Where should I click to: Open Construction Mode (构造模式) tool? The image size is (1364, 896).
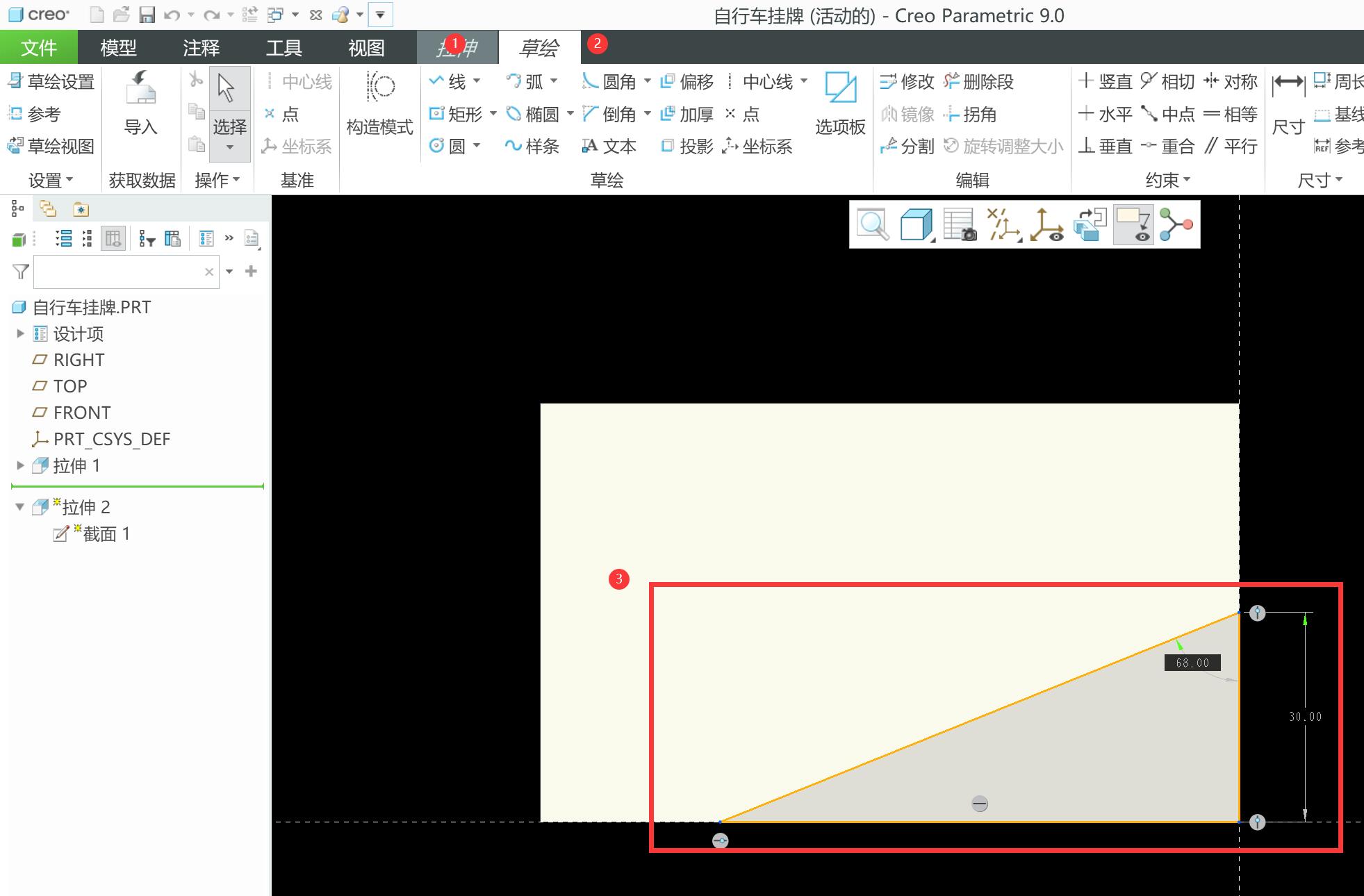(379, 87)
